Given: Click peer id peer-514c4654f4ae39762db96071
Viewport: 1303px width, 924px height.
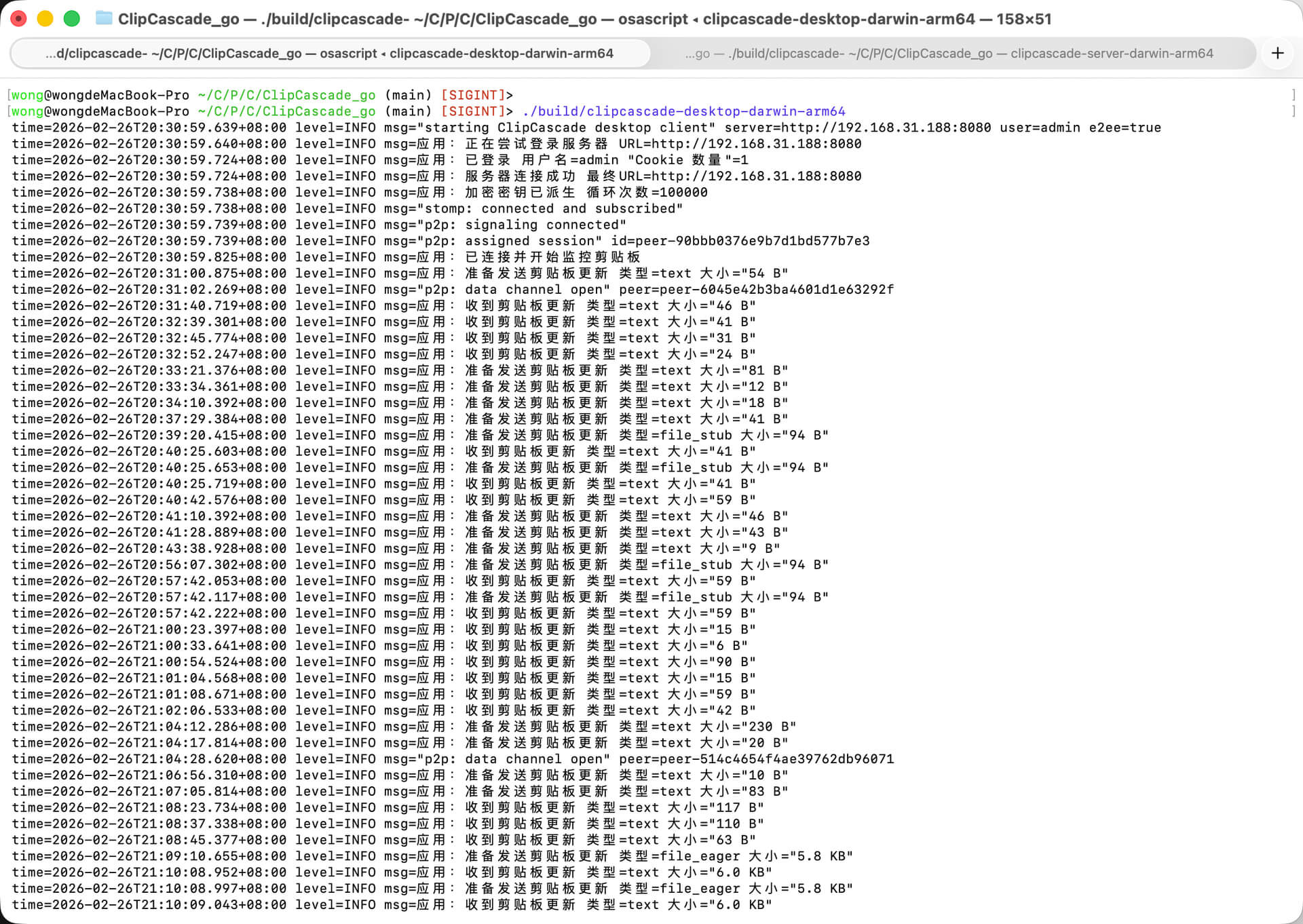Looking at the screenshot, I should (776, 759).
